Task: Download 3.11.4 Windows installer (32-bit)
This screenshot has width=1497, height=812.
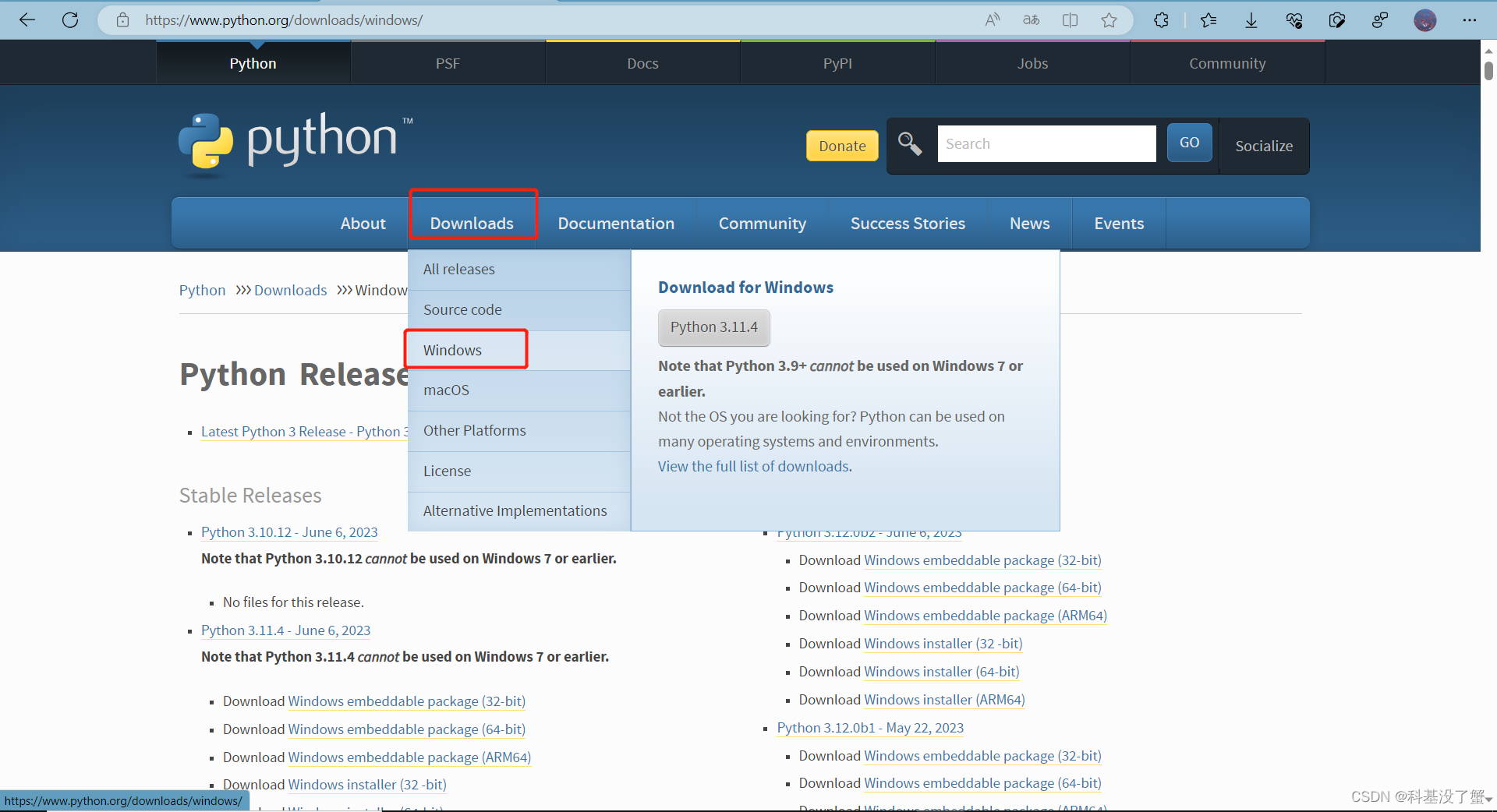Action: (367, 785)
